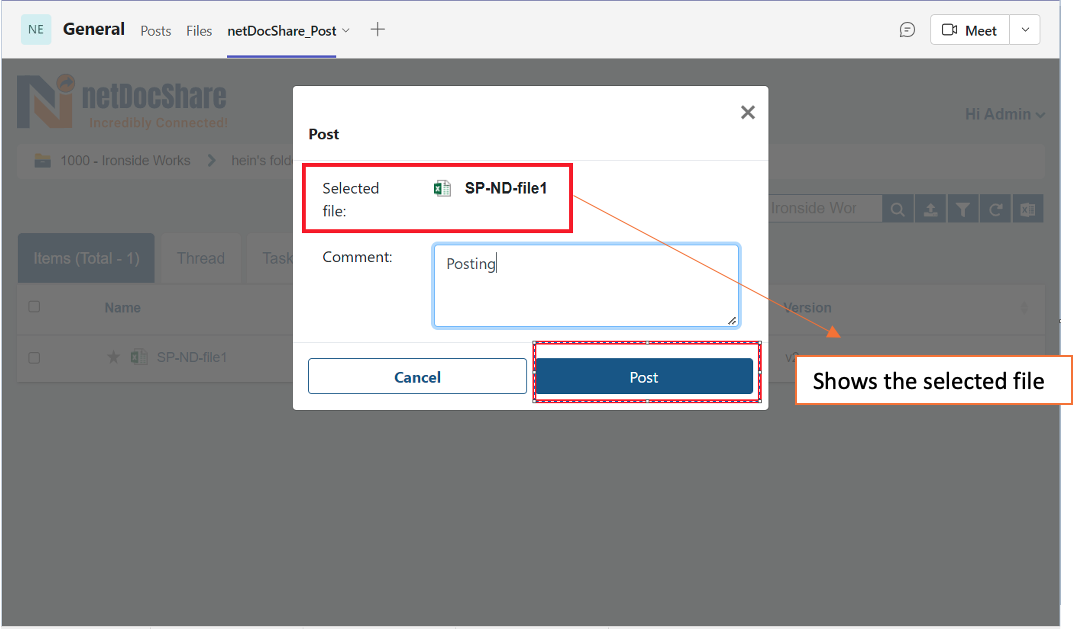
Task: Click Cancel in the Post dialog
Action: [x=417, y=377]
